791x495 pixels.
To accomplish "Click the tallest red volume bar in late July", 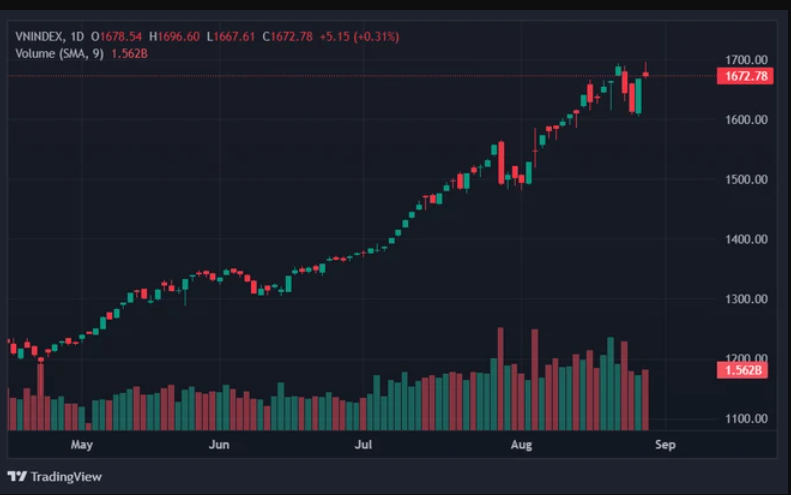I will (500, 378).
